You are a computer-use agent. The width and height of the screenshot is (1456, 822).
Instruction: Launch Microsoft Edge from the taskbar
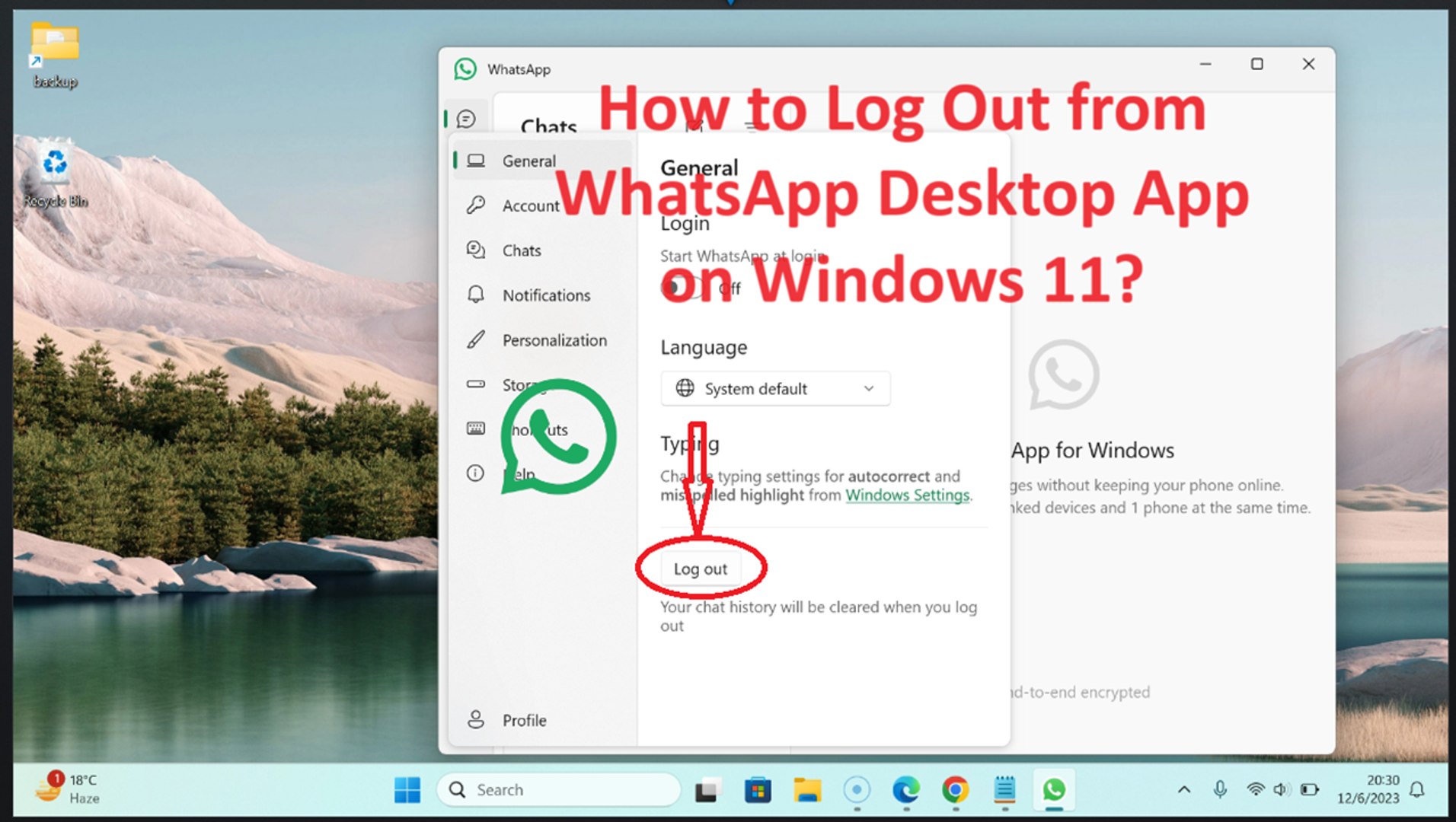[906, 790]
